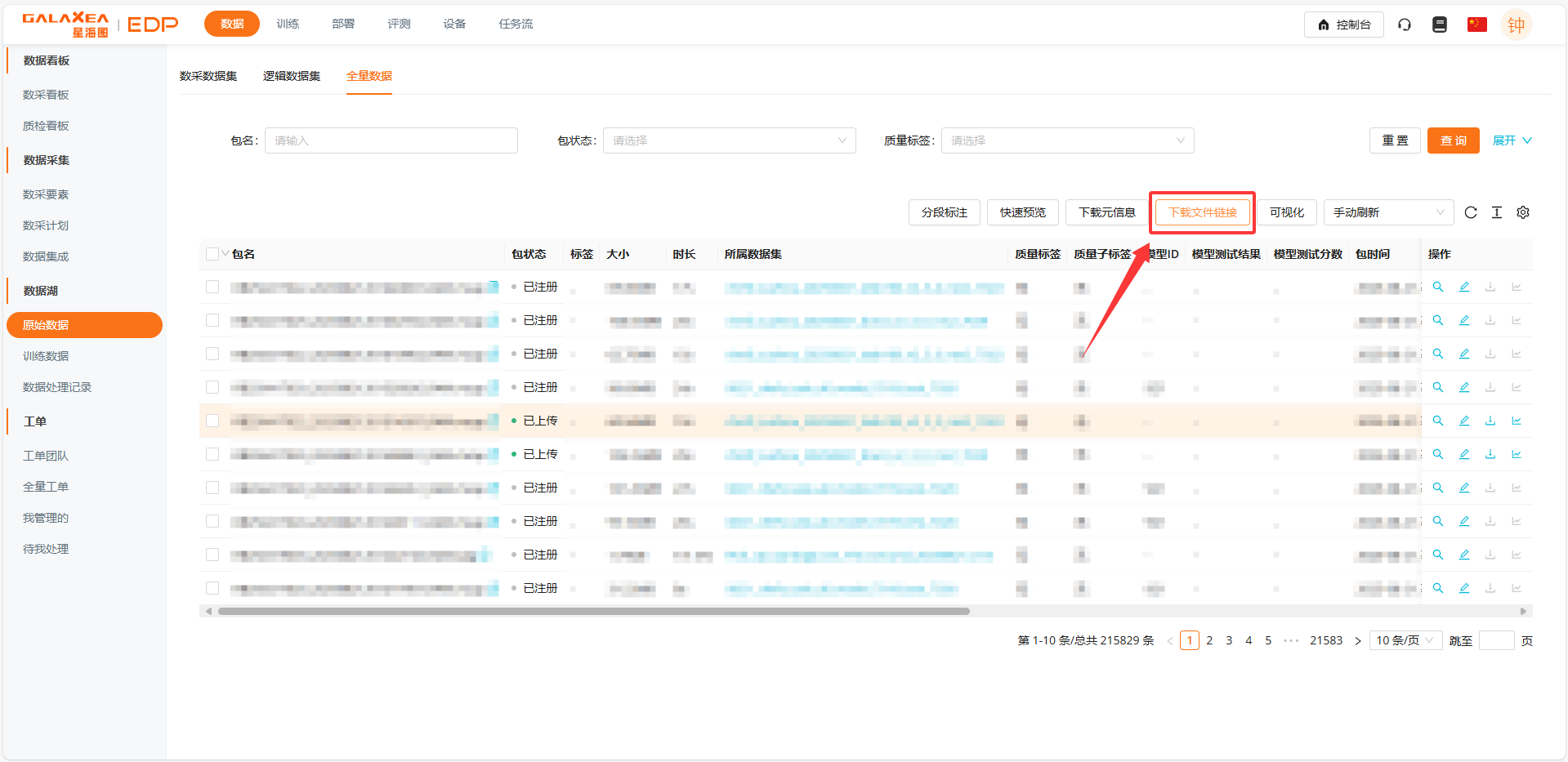
Task: Click the horizontal scrollbar under the table
Action: click(x=593, y=611)
